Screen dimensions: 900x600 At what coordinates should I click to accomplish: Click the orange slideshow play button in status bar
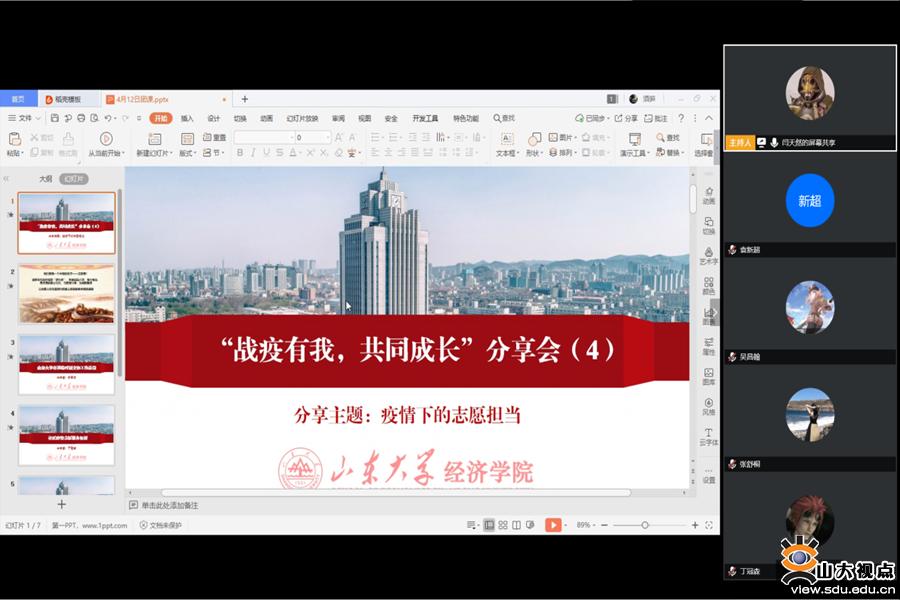tap(553, 525)
